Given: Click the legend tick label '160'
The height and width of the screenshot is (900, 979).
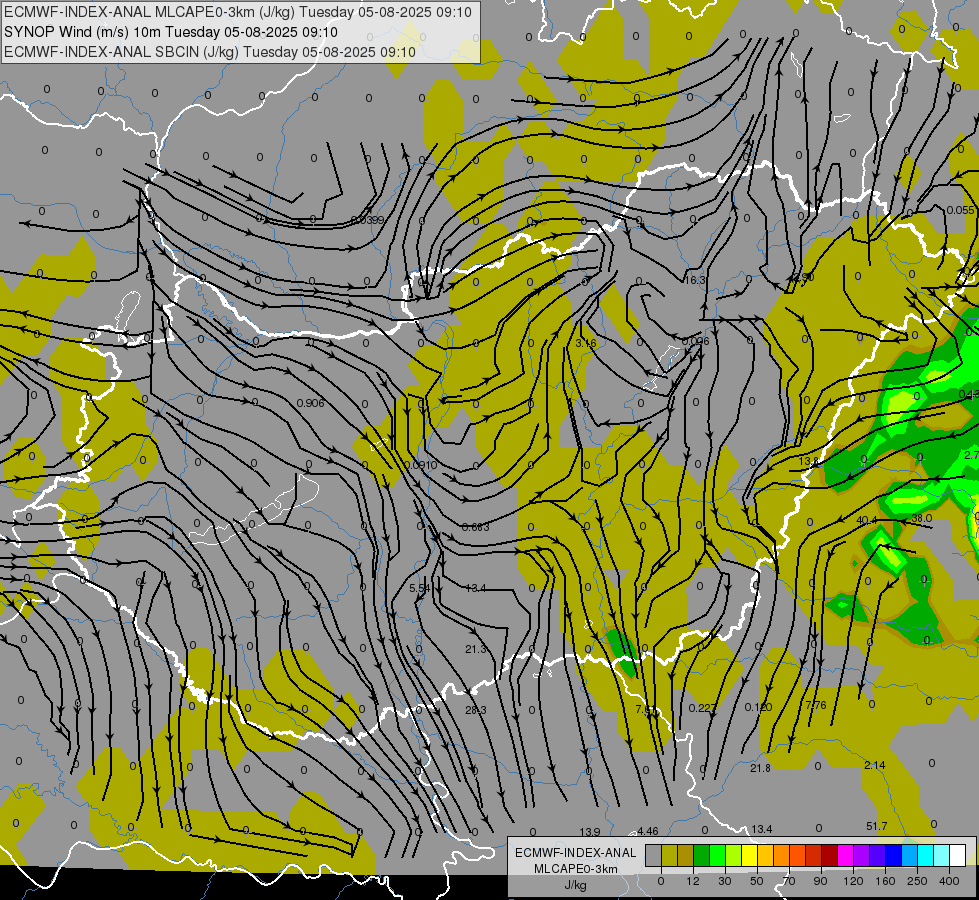Looking at the screenshot, I should coord(885,881).
